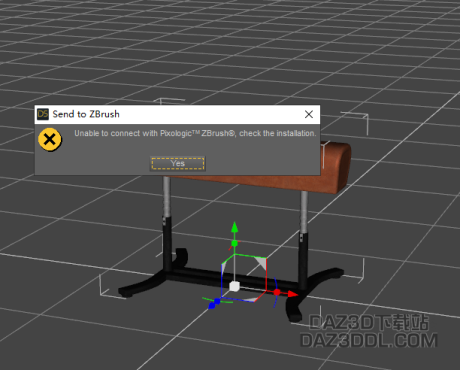
Task: Click Yes in the Send to ZBrush dialog
Action: click(178, 163)
